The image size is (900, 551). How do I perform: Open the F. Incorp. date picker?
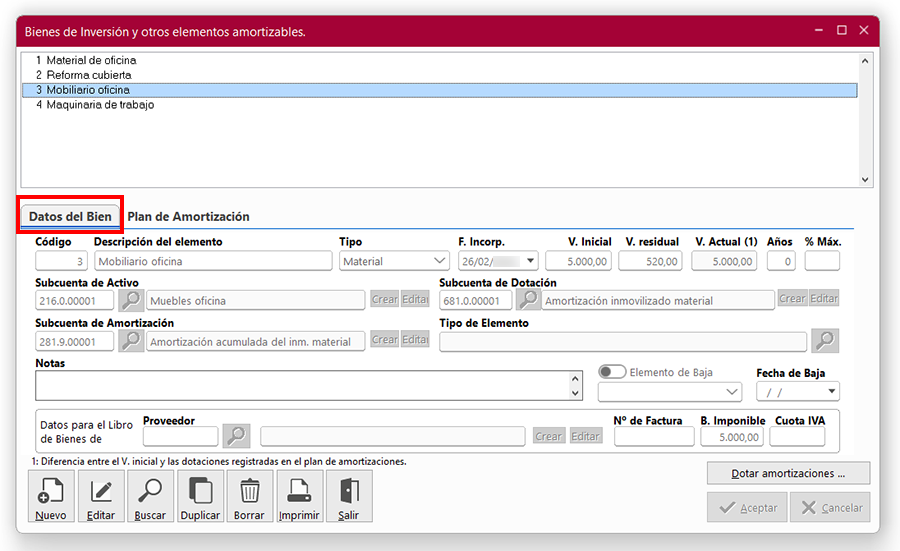[x=530, y=262]
